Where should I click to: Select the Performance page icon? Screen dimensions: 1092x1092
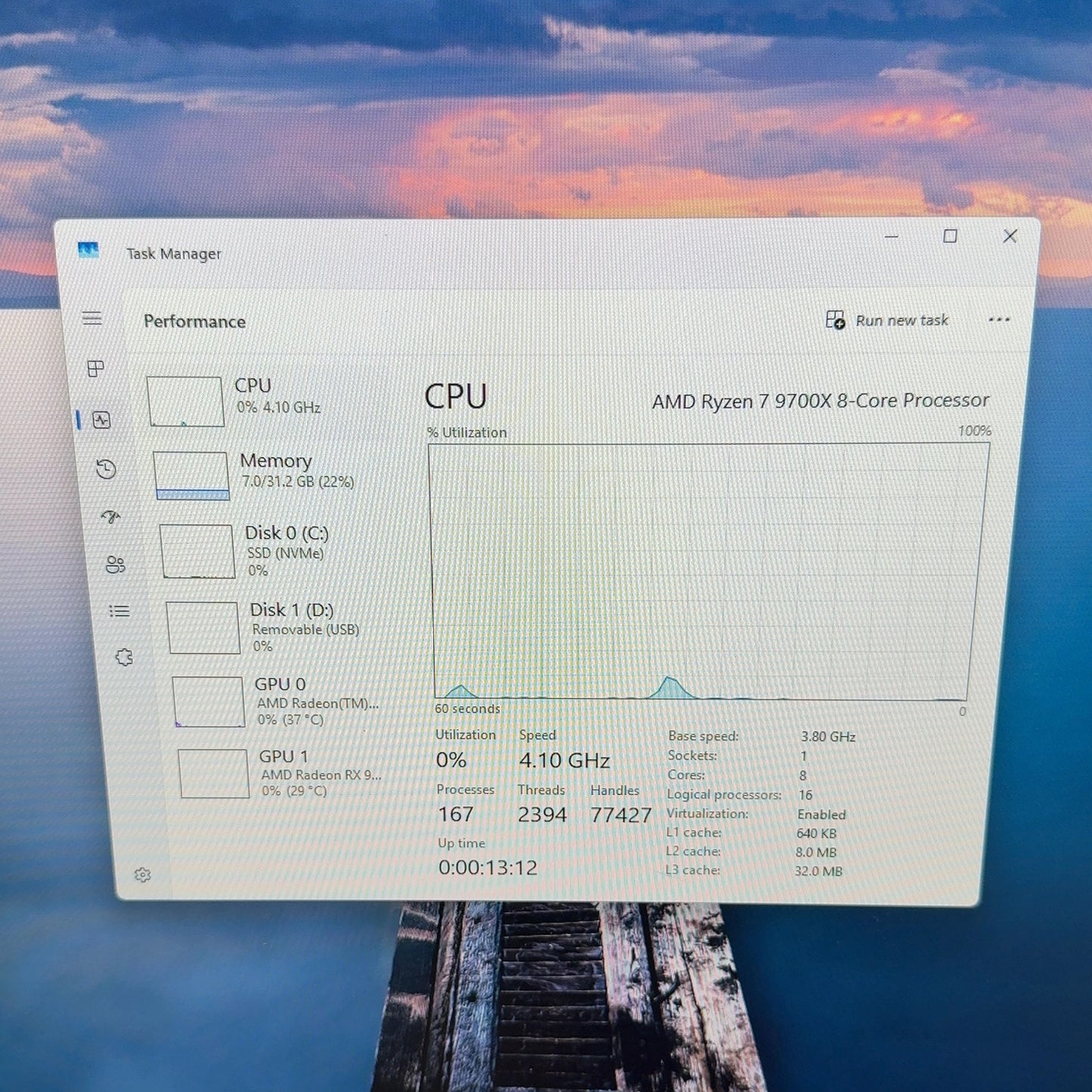(101, 420)
